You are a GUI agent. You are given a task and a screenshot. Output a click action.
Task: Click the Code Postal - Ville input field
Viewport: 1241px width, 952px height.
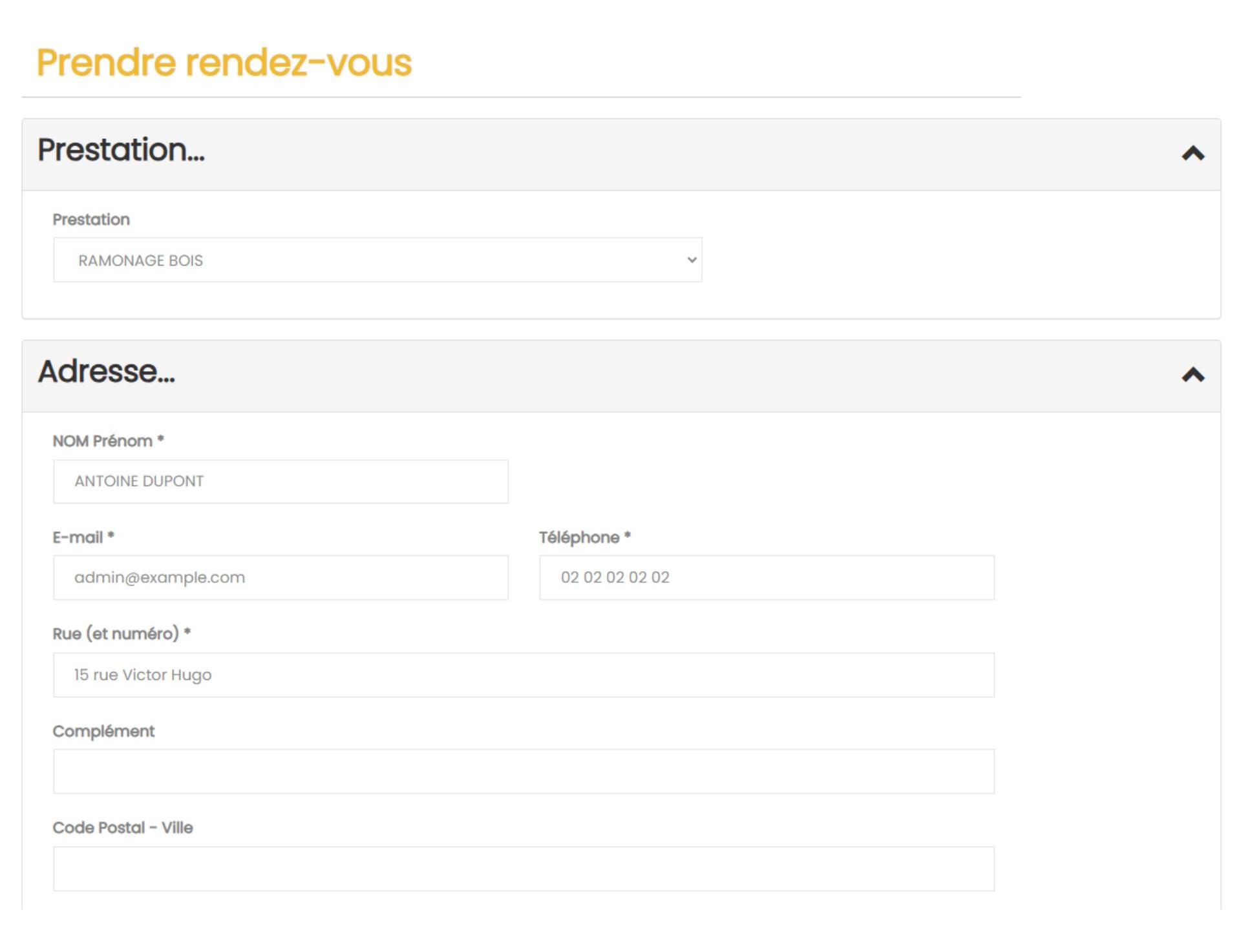click(523, 868)
